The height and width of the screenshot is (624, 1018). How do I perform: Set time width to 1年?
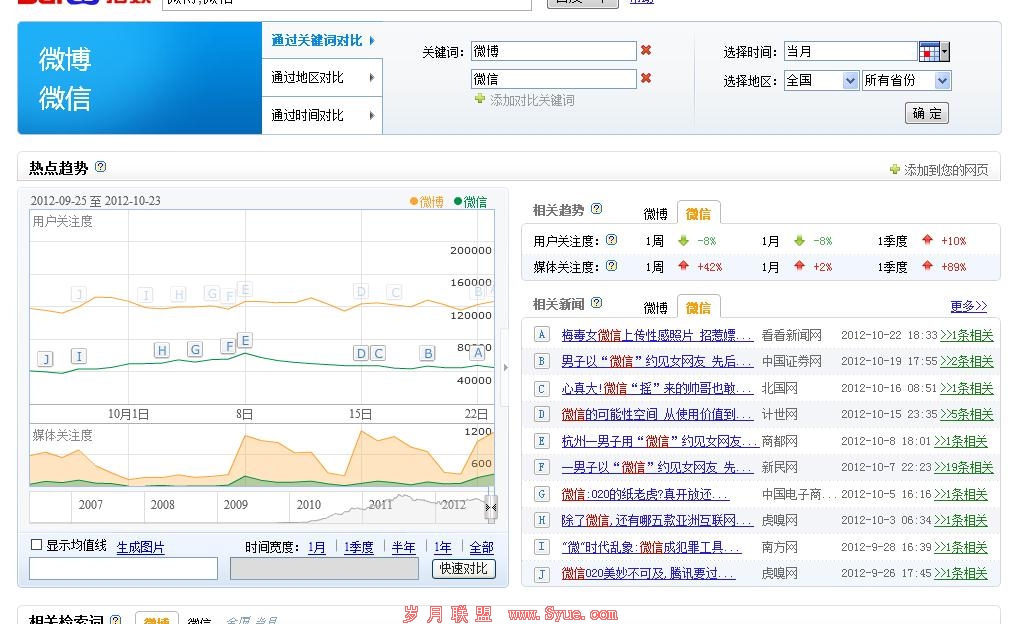click(443, 547)
